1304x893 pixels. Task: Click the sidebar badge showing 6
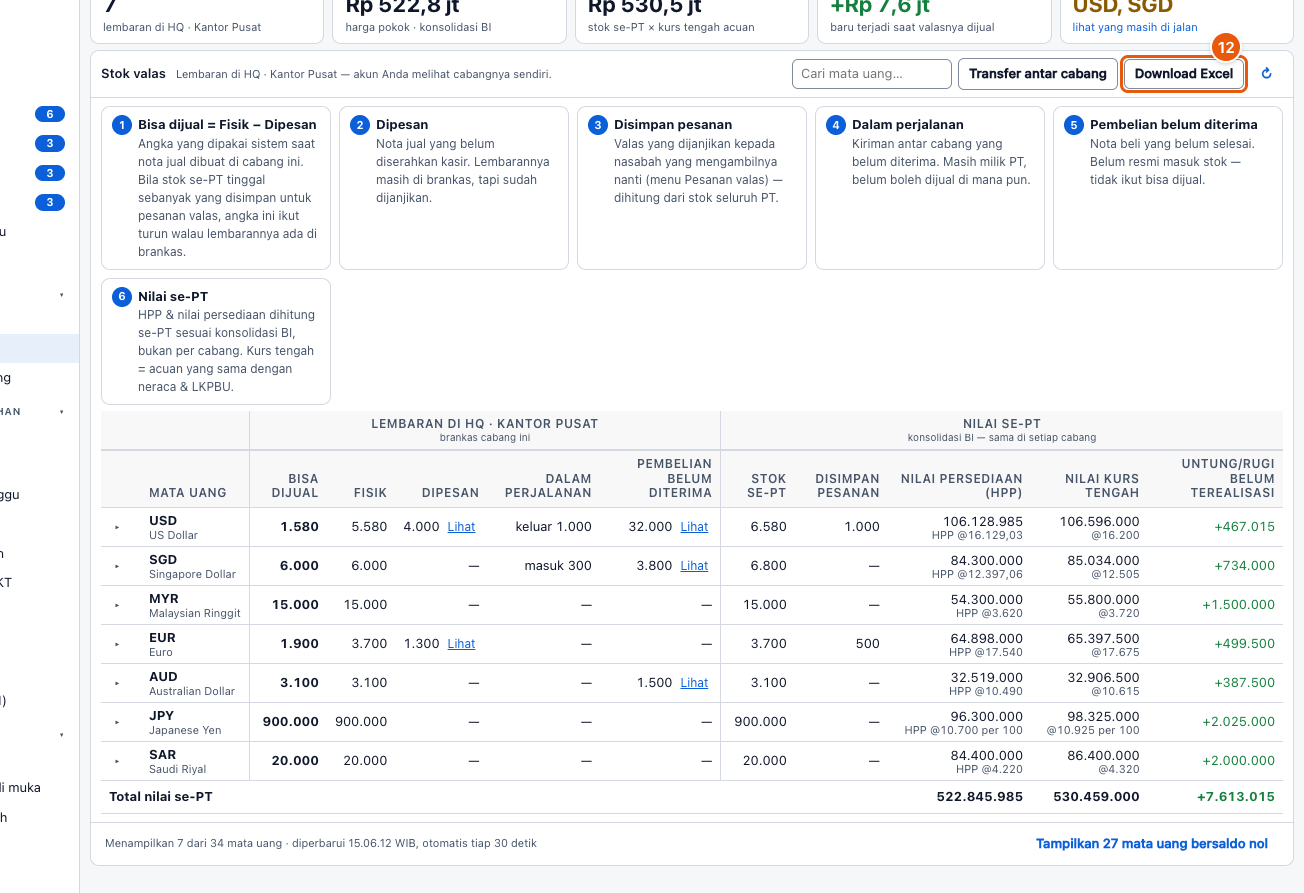tap(50, 114)
